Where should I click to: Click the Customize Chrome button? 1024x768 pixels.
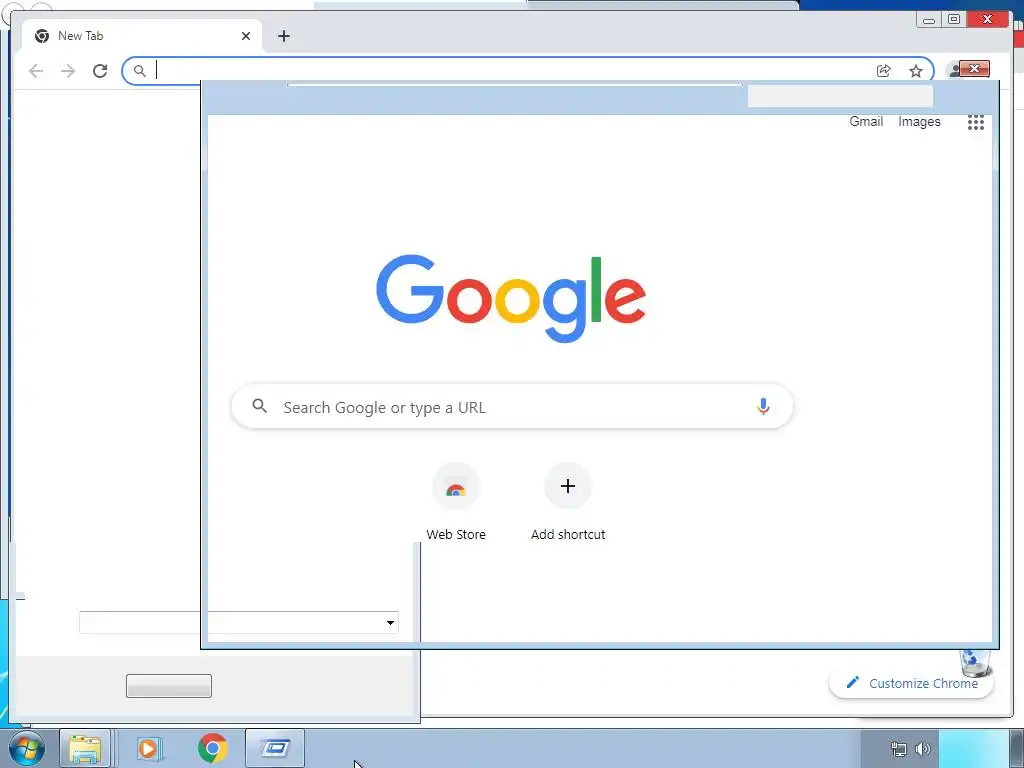pyautogui.click(x=912, y=683)
